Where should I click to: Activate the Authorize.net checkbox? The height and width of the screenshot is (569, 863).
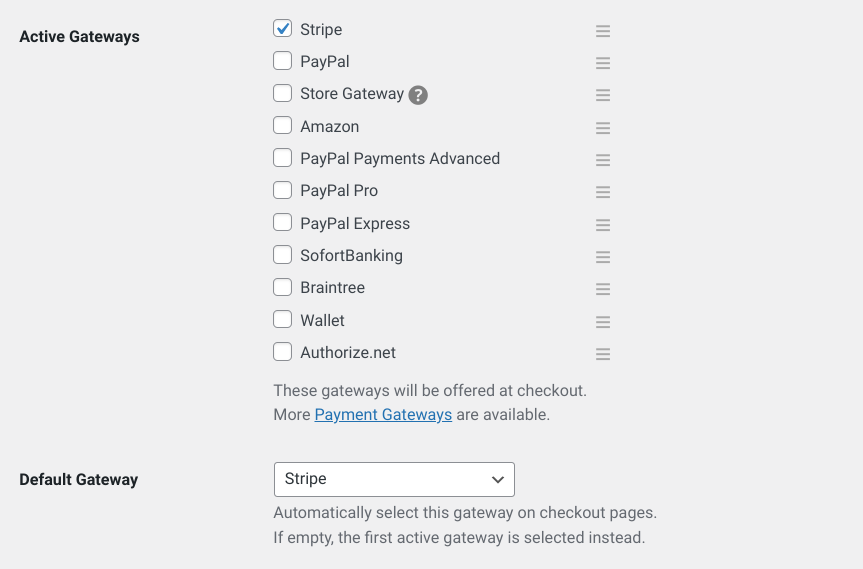[282, 351]
